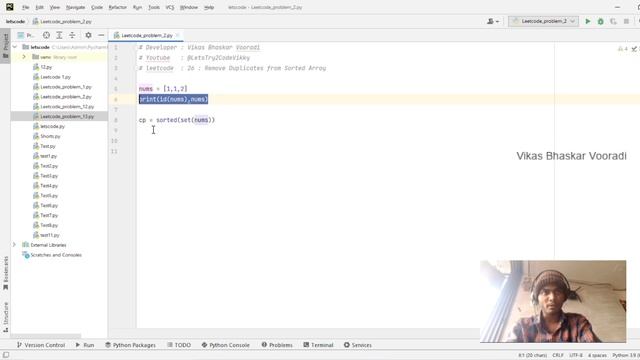The image size is (640, 360).
Task: Toggle the Bookmarks side tool window
Action: 6,273
